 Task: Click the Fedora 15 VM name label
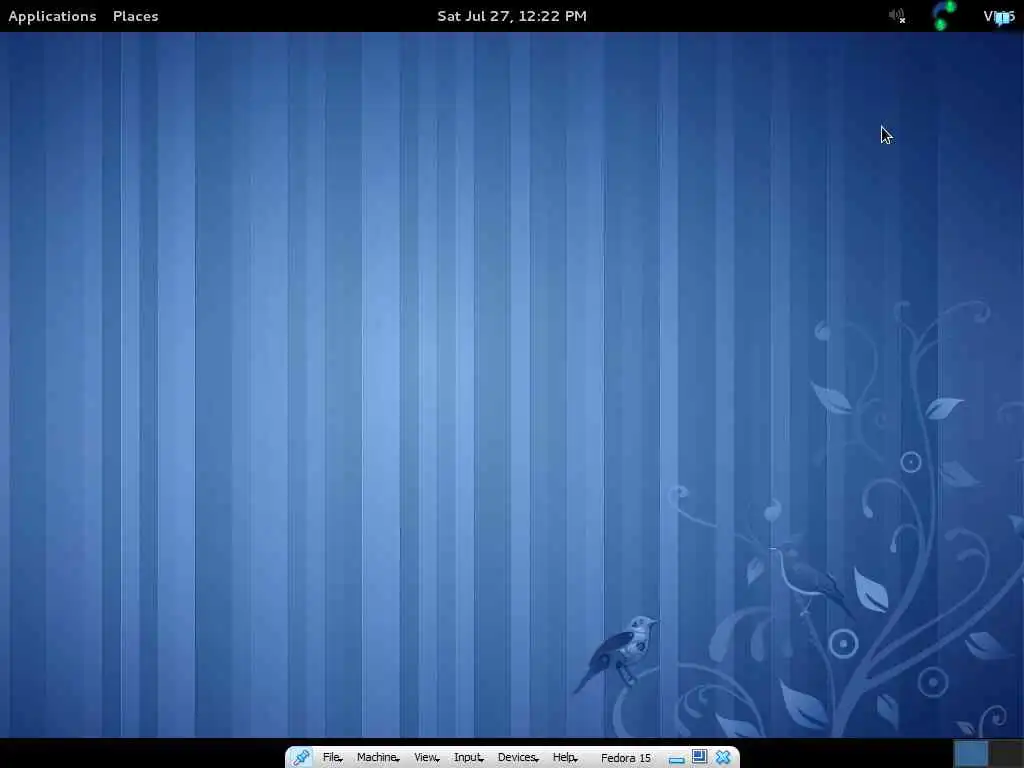(x=626, y=758)
